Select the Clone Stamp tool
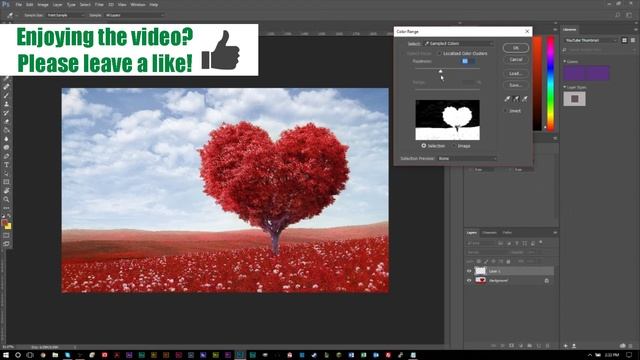The image size is (640, 360). [6, 104]
